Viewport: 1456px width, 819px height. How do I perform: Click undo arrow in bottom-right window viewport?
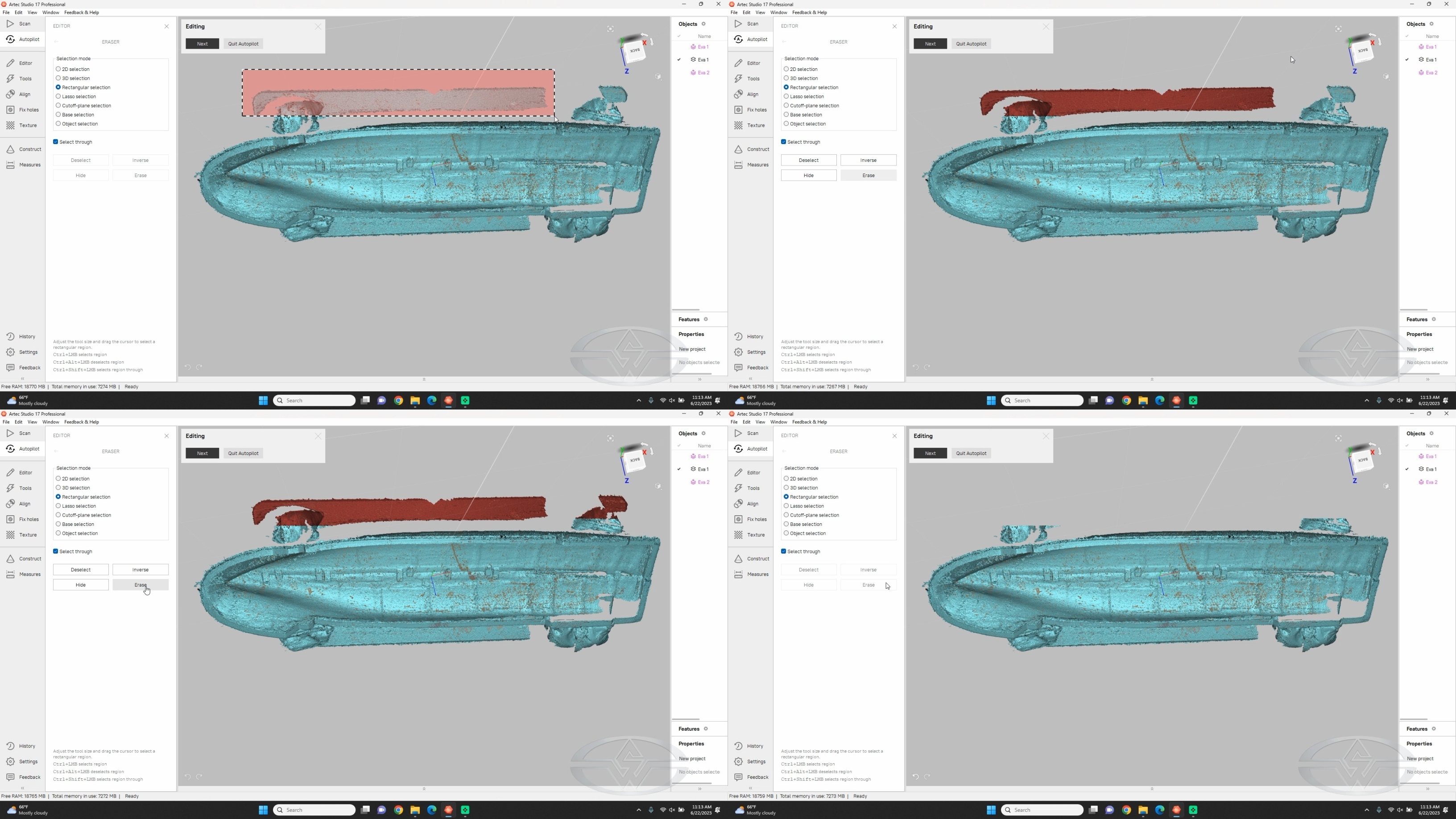[x=916, y=777]
